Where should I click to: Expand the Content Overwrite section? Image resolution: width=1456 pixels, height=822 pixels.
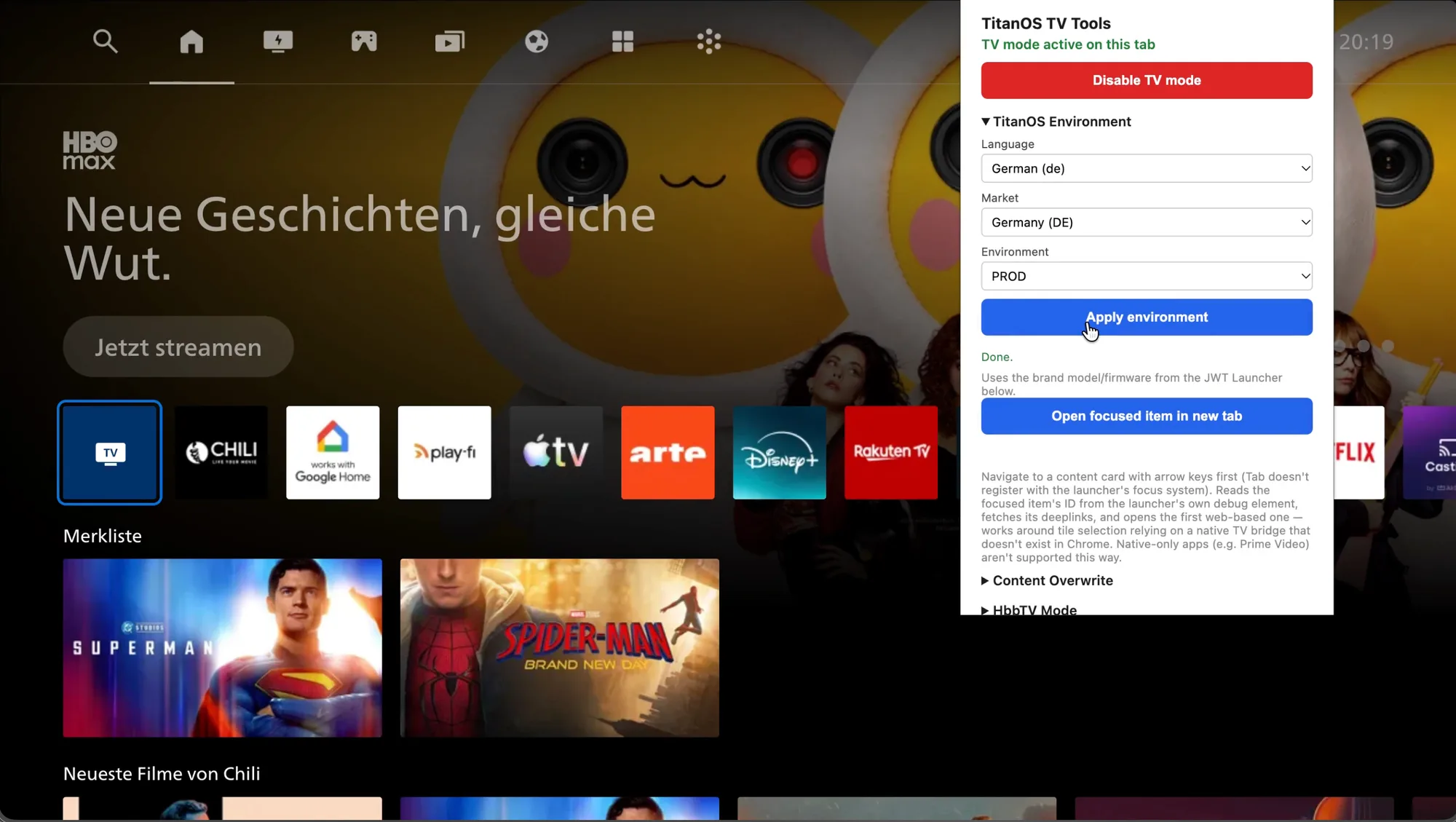click(x=1047, y=580)
